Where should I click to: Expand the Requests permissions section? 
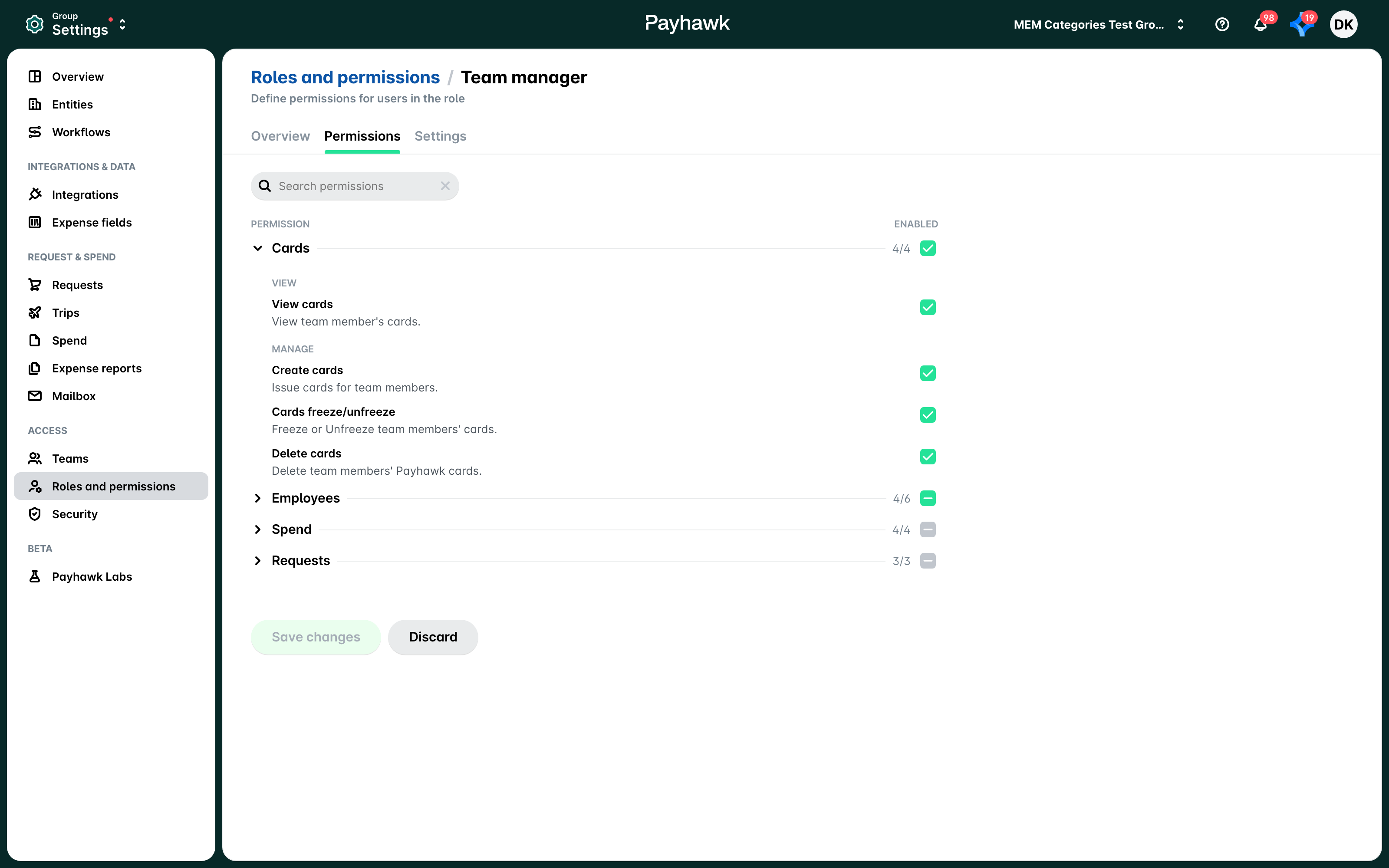pos(258,561)
